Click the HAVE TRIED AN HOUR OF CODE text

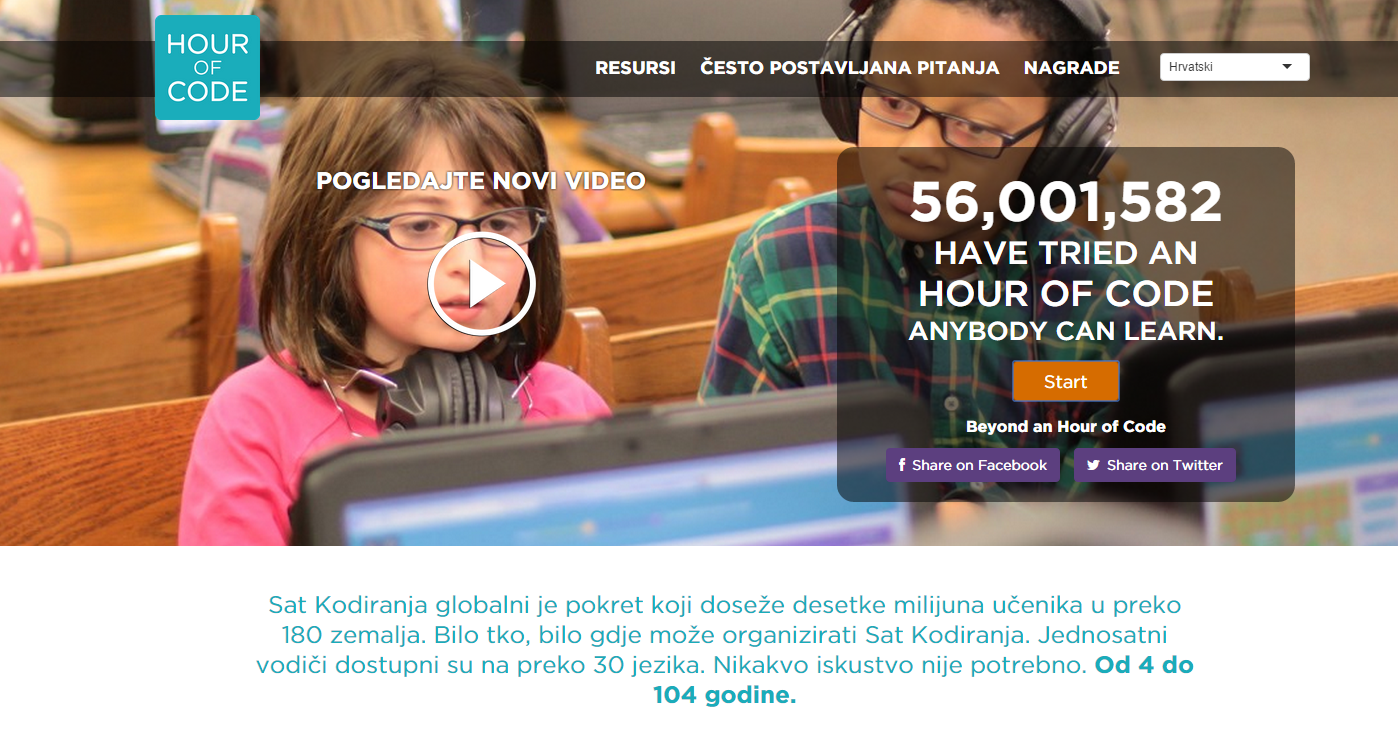pyautogui.click(x=1066, y=273)
